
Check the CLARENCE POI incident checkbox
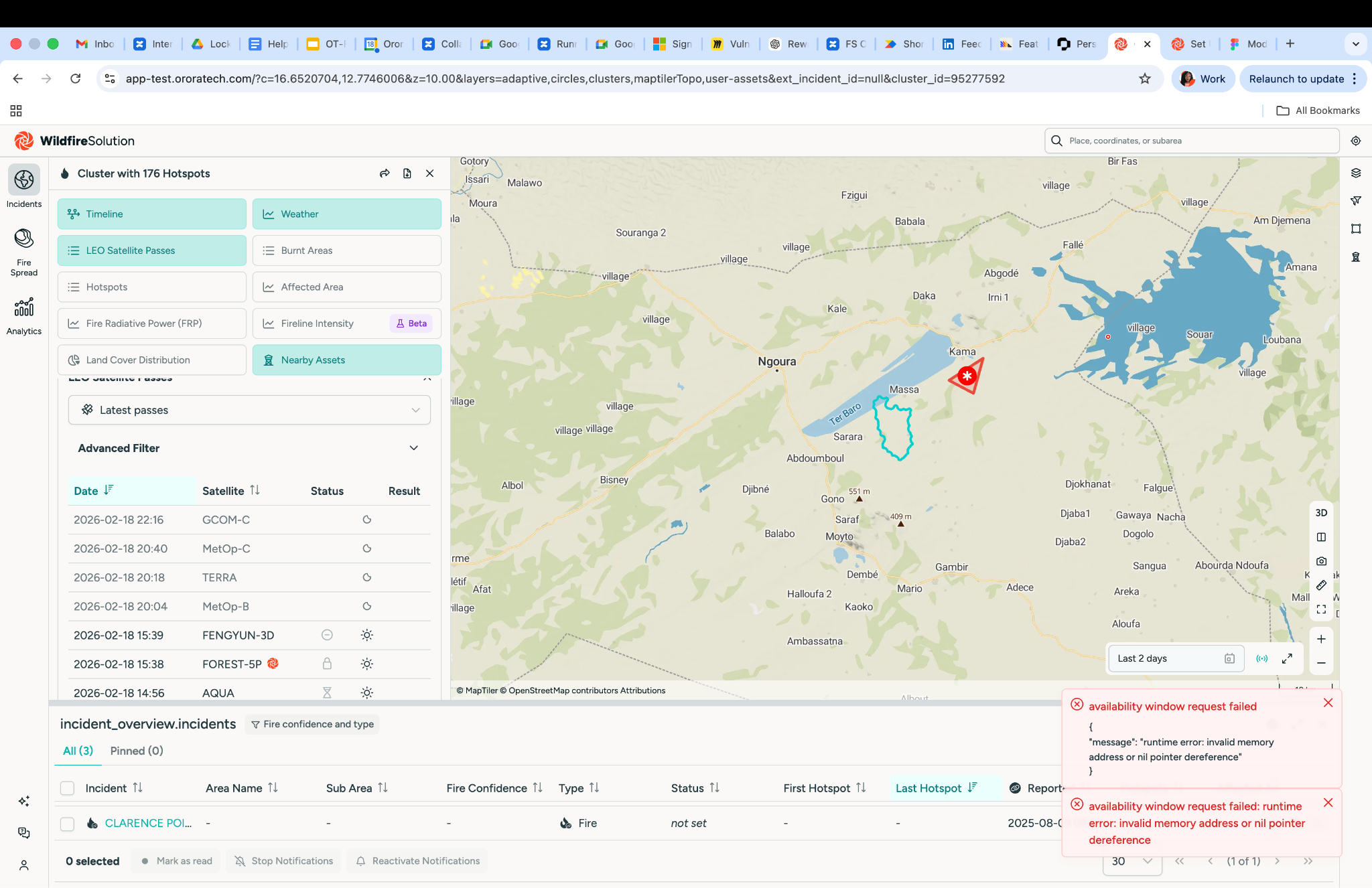[68, 824]
